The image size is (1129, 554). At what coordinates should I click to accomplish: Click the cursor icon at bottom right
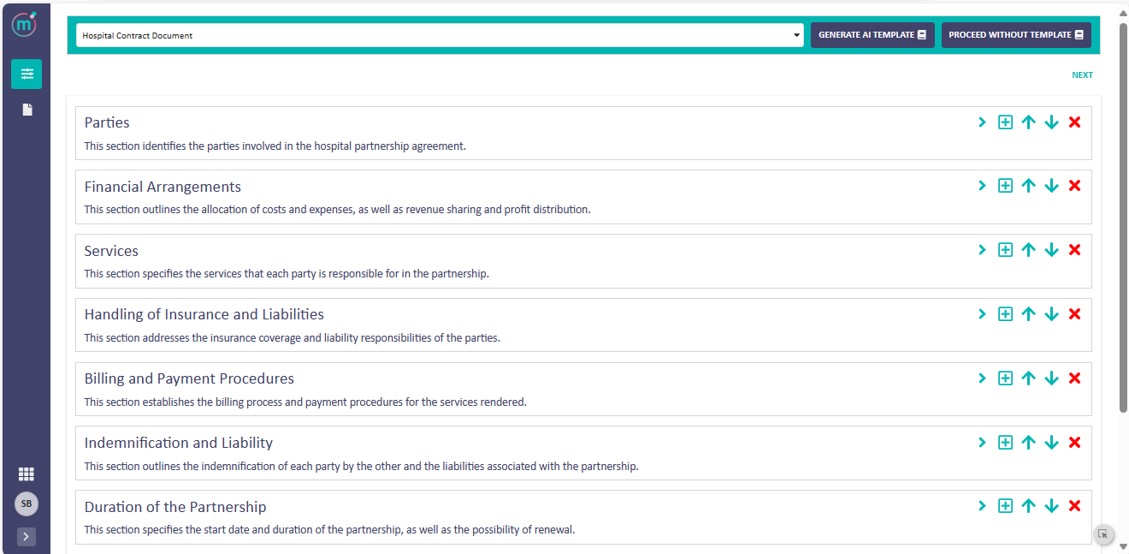pos(1102,534)
